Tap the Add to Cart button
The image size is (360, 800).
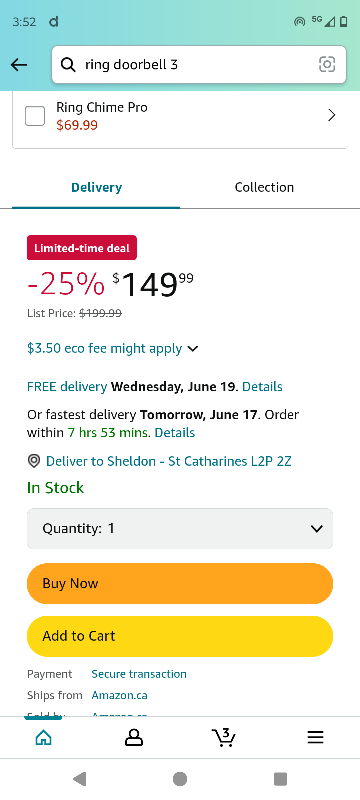pos(180,636)
